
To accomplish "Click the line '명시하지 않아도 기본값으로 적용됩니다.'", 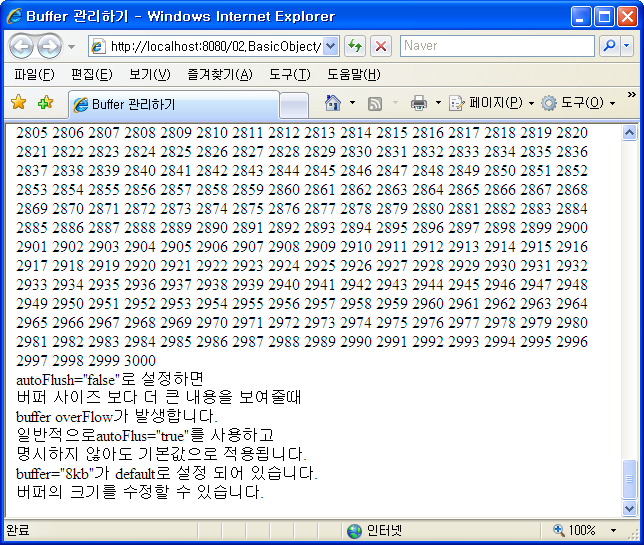I will pos(161,454).
